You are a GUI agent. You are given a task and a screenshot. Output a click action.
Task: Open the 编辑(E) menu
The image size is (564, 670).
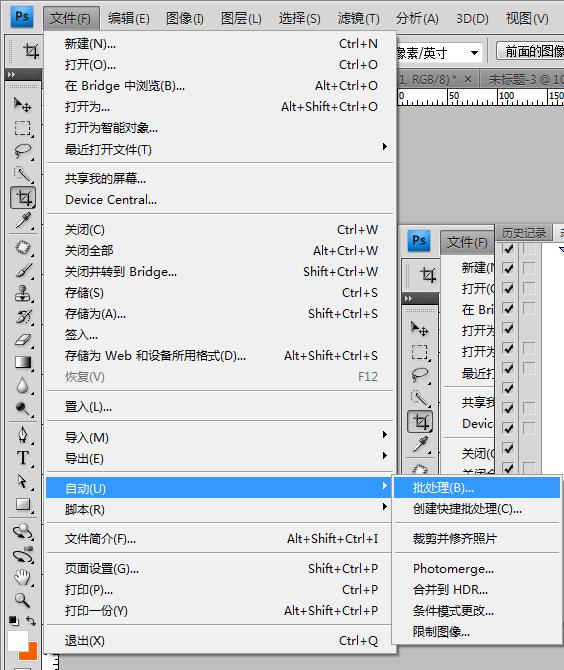pos(129,18)
